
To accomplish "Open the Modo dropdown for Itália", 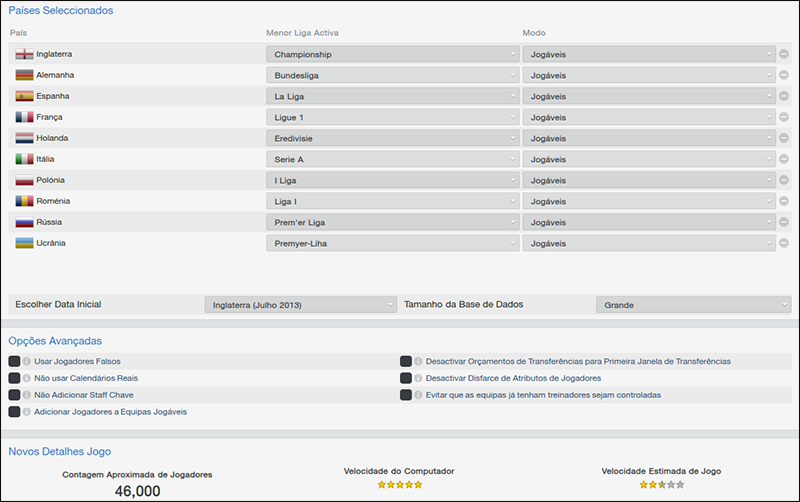I will click(x=648, y=159).
